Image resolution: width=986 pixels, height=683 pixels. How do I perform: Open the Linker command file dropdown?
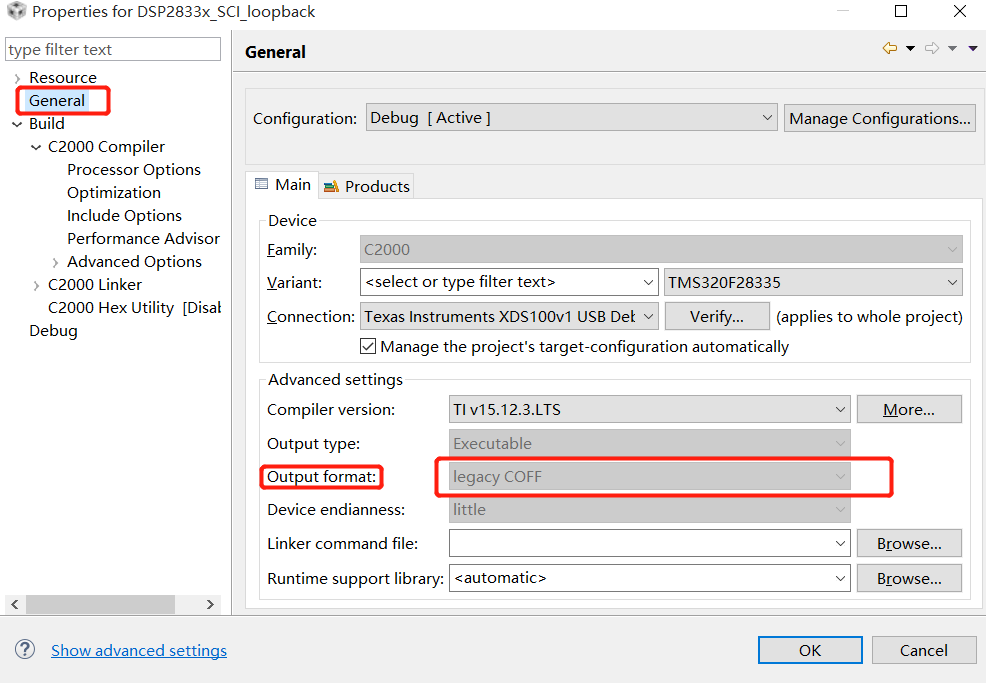(650, 543)
